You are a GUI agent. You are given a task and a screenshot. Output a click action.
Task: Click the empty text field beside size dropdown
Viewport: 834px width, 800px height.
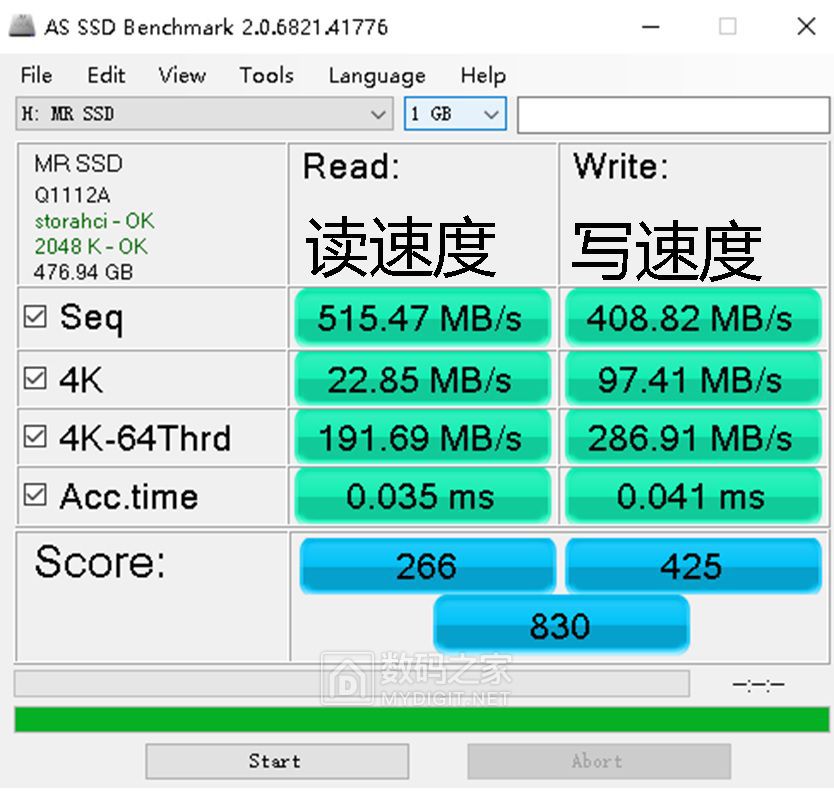pyautogui.click(x=673, y=114)
